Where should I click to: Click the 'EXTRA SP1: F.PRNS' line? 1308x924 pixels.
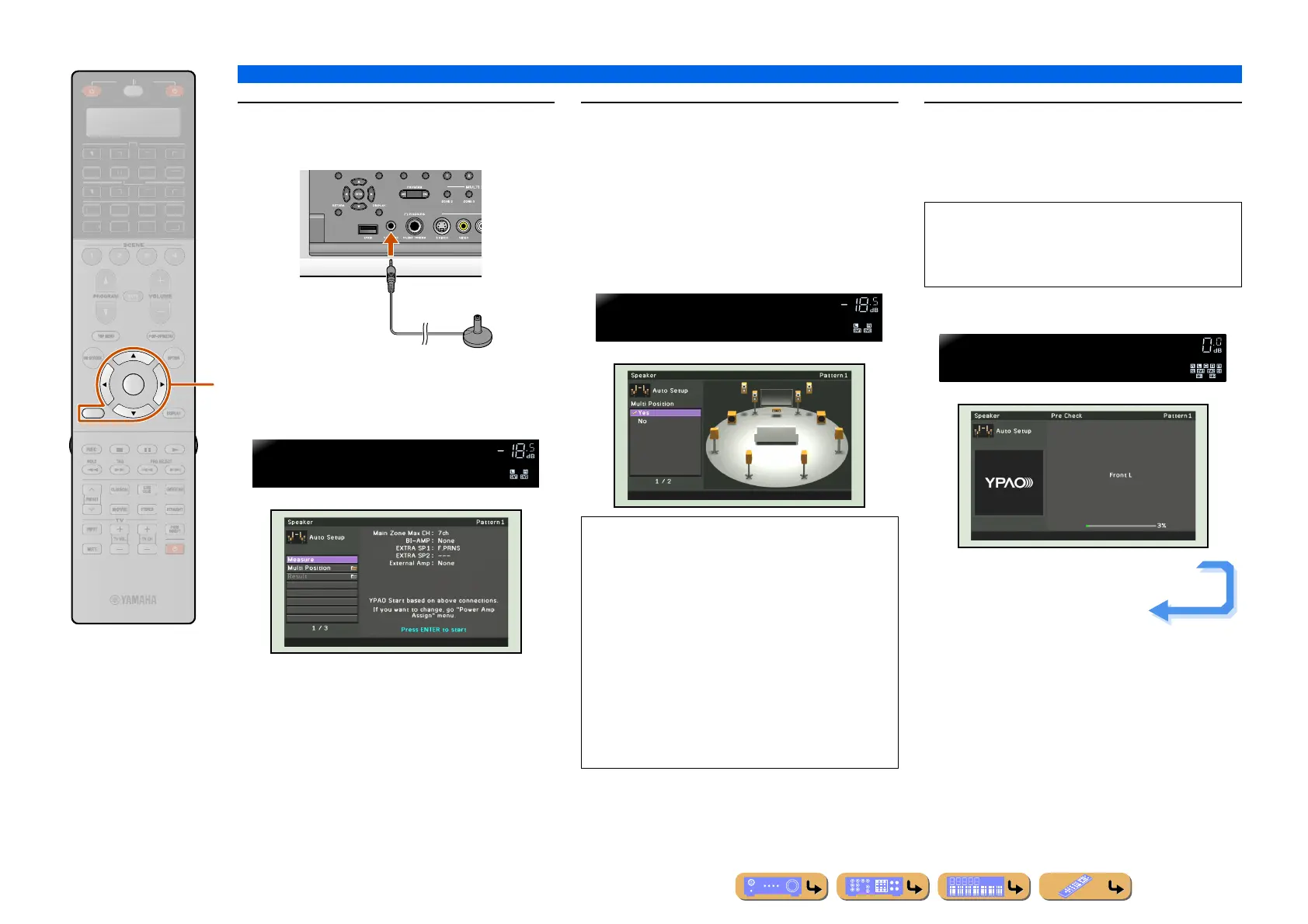(427, 548)
